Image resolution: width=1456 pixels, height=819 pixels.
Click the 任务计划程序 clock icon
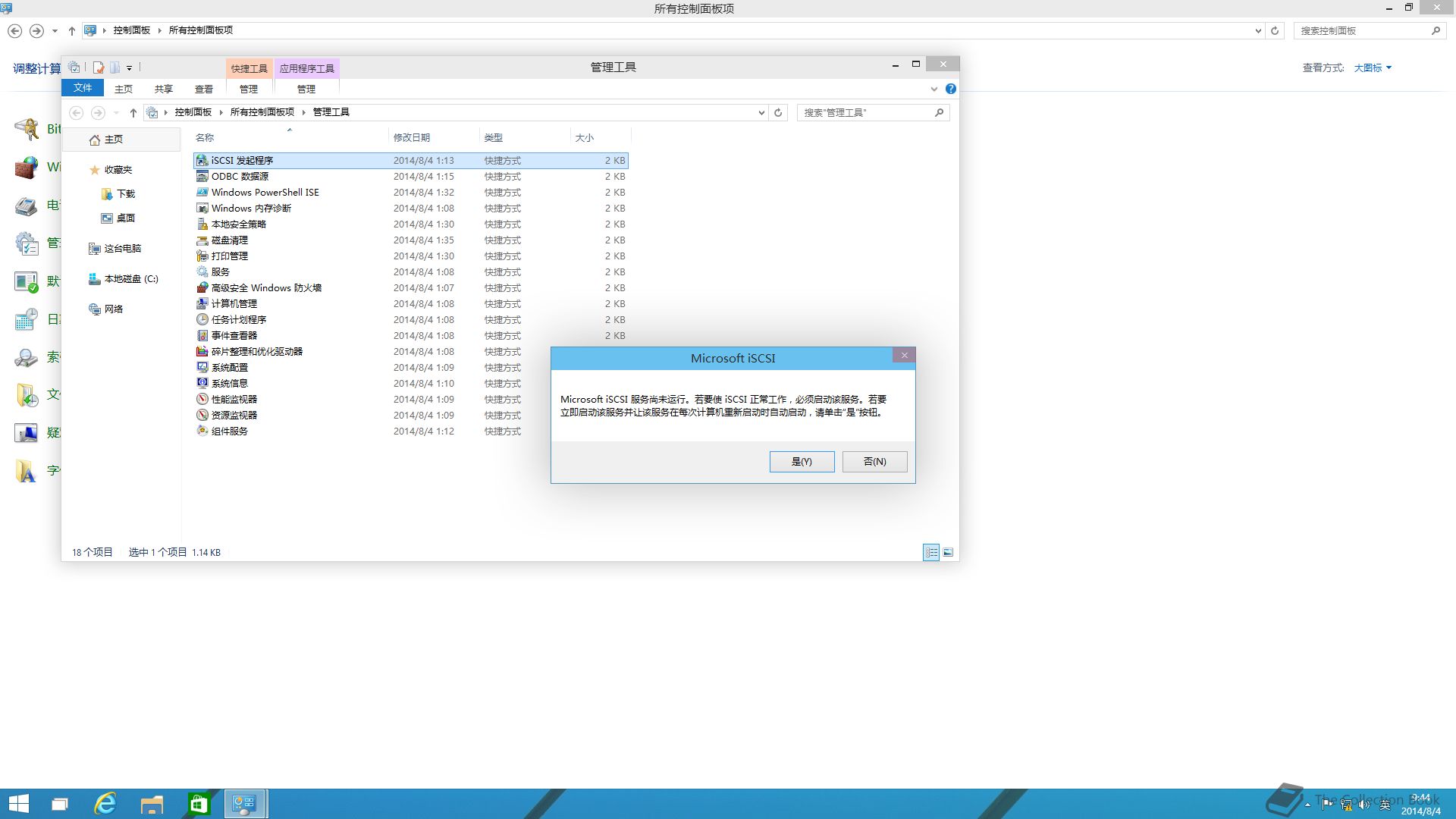202,319
